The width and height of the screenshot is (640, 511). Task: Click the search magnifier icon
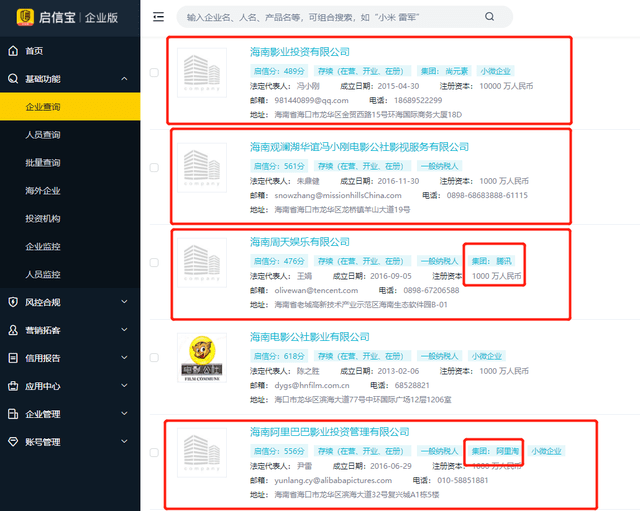[x=489, y=17]
